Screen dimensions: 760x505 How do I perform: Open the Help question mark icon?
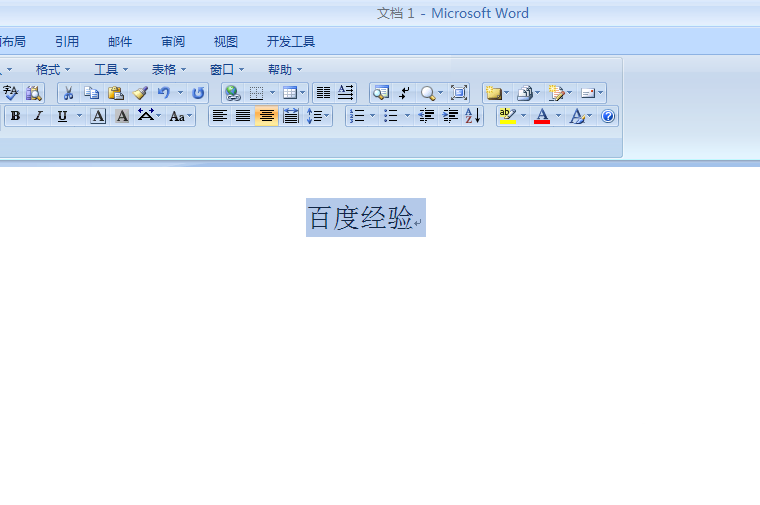point(608,116)
